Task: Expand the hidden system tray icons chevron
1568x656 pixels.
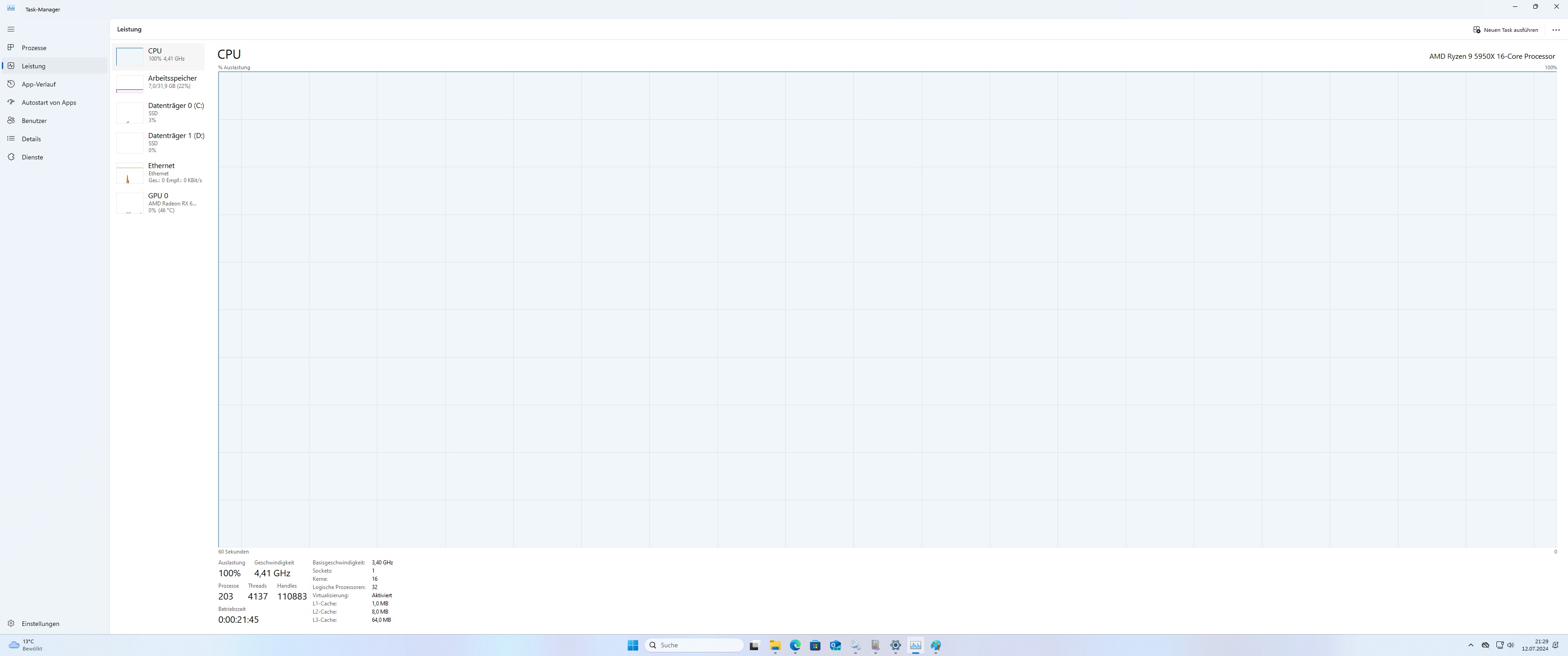Action: point(1470,645)
